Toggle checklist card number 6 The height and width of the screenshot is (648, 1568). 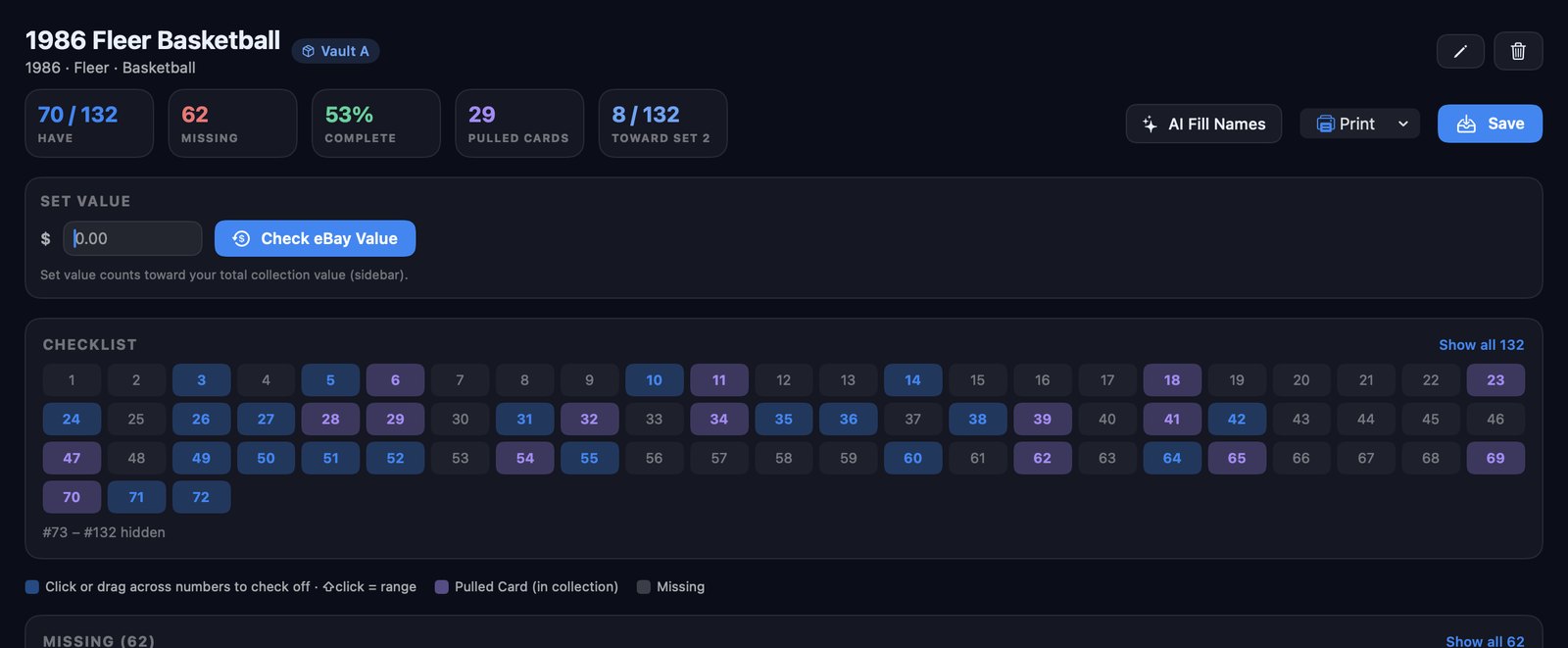[395, 379]
